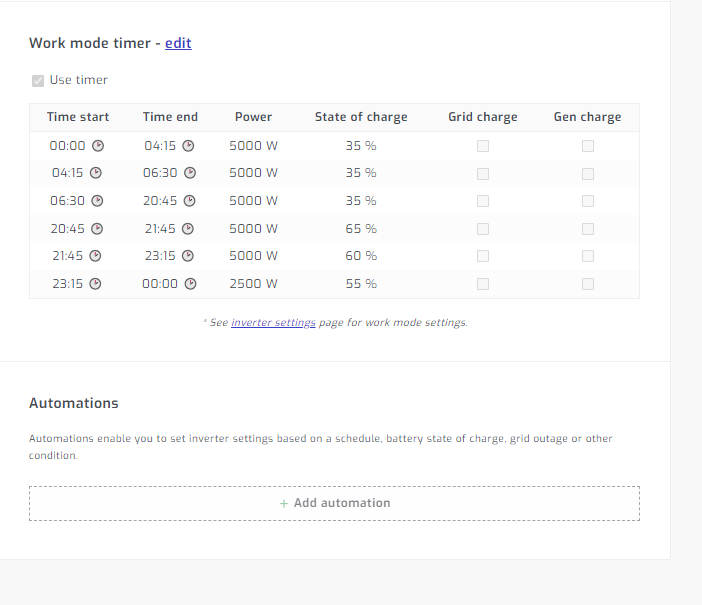Click the clock icon beside 21:45 end time
This screenshot has width=702, height=605.
188,229
